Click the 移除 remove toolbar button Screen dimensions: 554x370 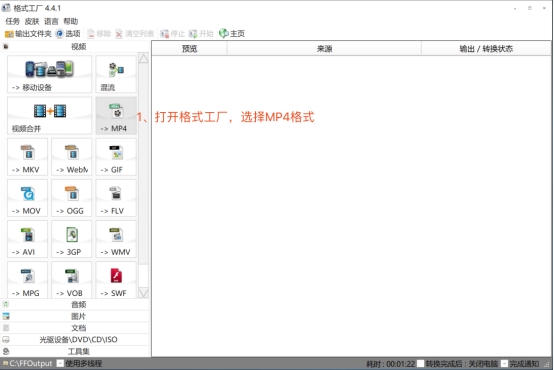(99, 34)
